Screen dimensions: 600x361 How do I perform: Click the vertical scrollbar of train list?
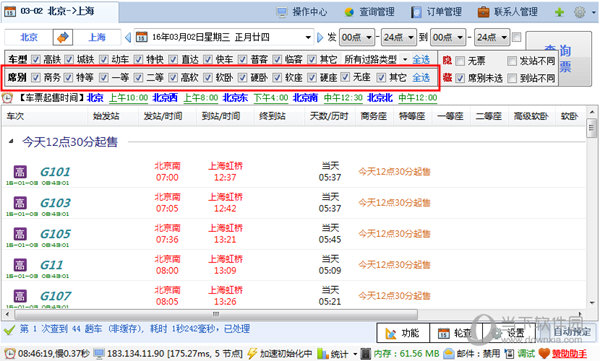tap(592, 128)
